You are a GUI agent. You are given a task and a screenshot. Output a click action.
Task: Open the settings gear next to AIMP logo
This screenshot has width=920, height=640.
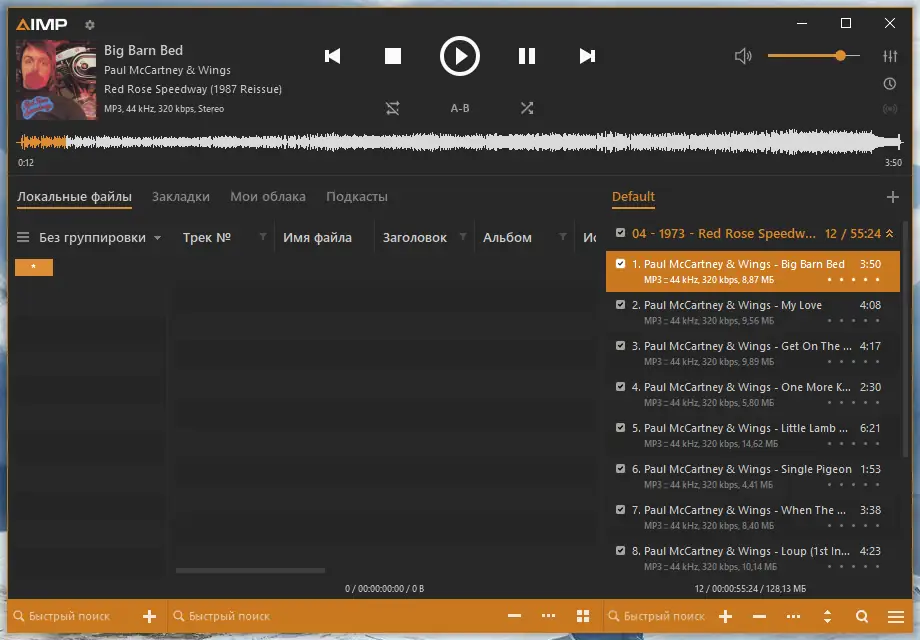click(x=89, y=25)
